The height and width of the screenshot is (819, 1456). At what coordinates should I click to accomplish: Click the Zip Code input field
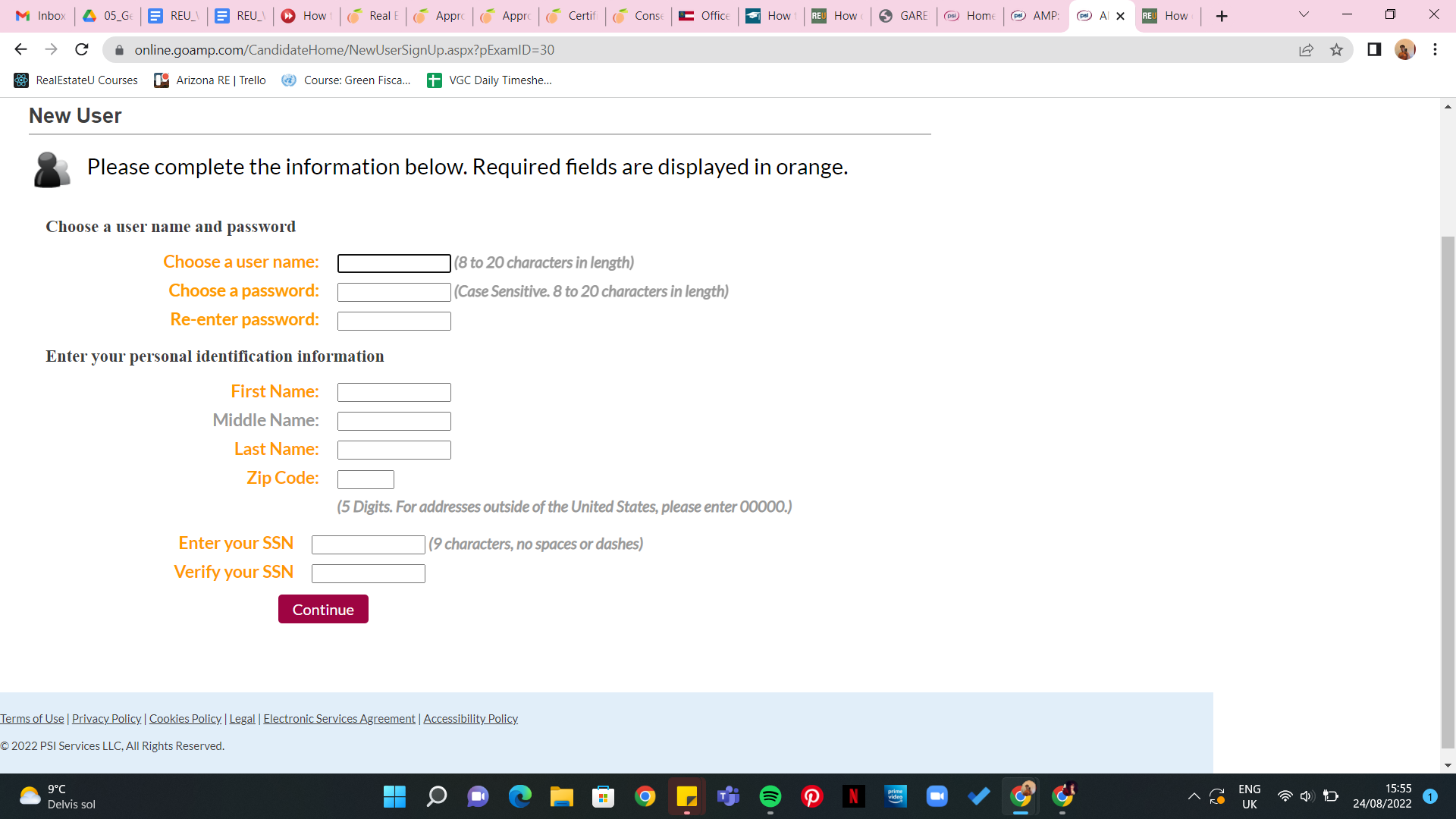pos(364,478)
